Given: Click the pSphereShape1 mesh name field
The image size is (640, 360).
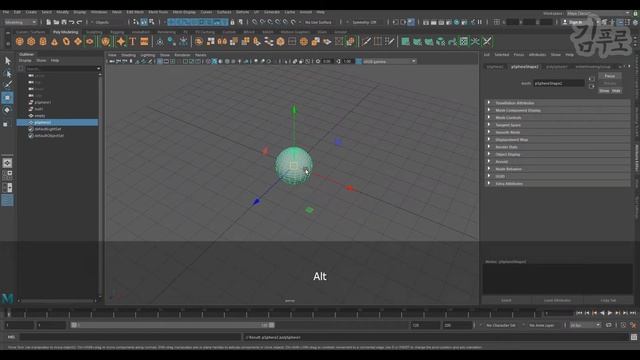Looking at the screenshot, I should [x=559, y=83].
